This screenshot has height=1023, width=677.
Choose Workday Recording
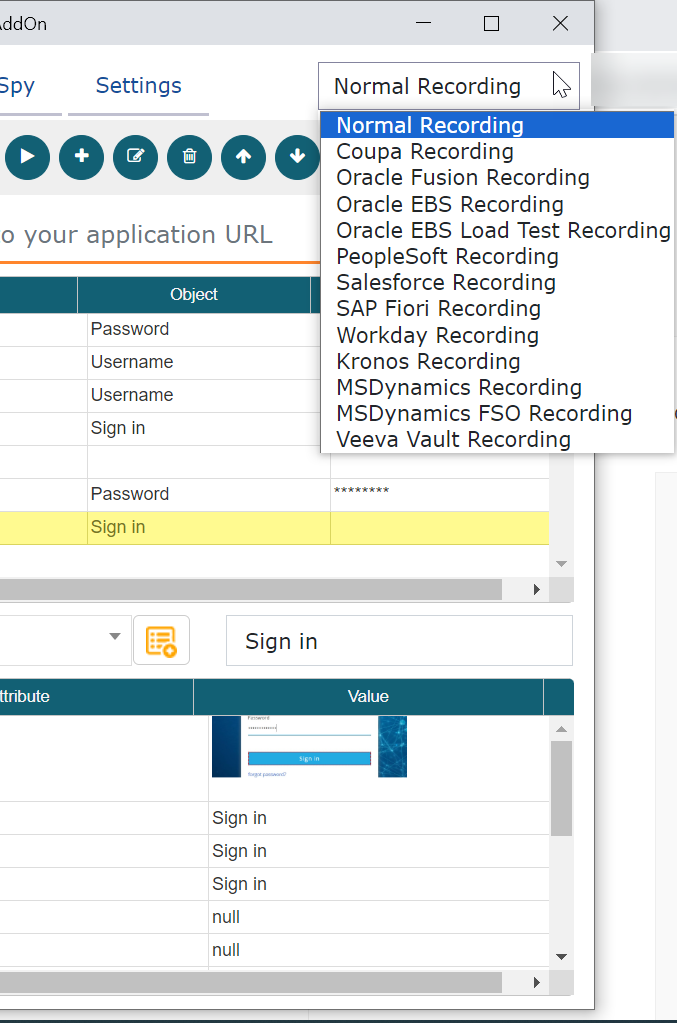pyautogui.click(x=497, y=335)
